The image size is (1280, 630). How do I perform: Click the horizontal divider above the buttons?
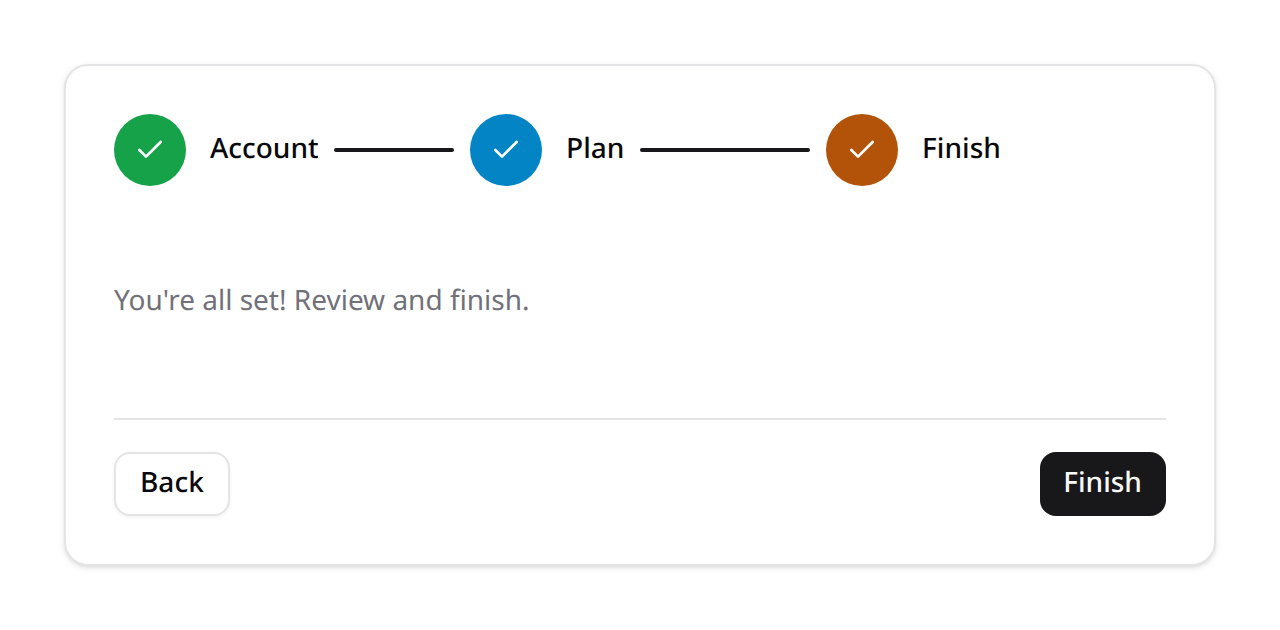[640, 418]
